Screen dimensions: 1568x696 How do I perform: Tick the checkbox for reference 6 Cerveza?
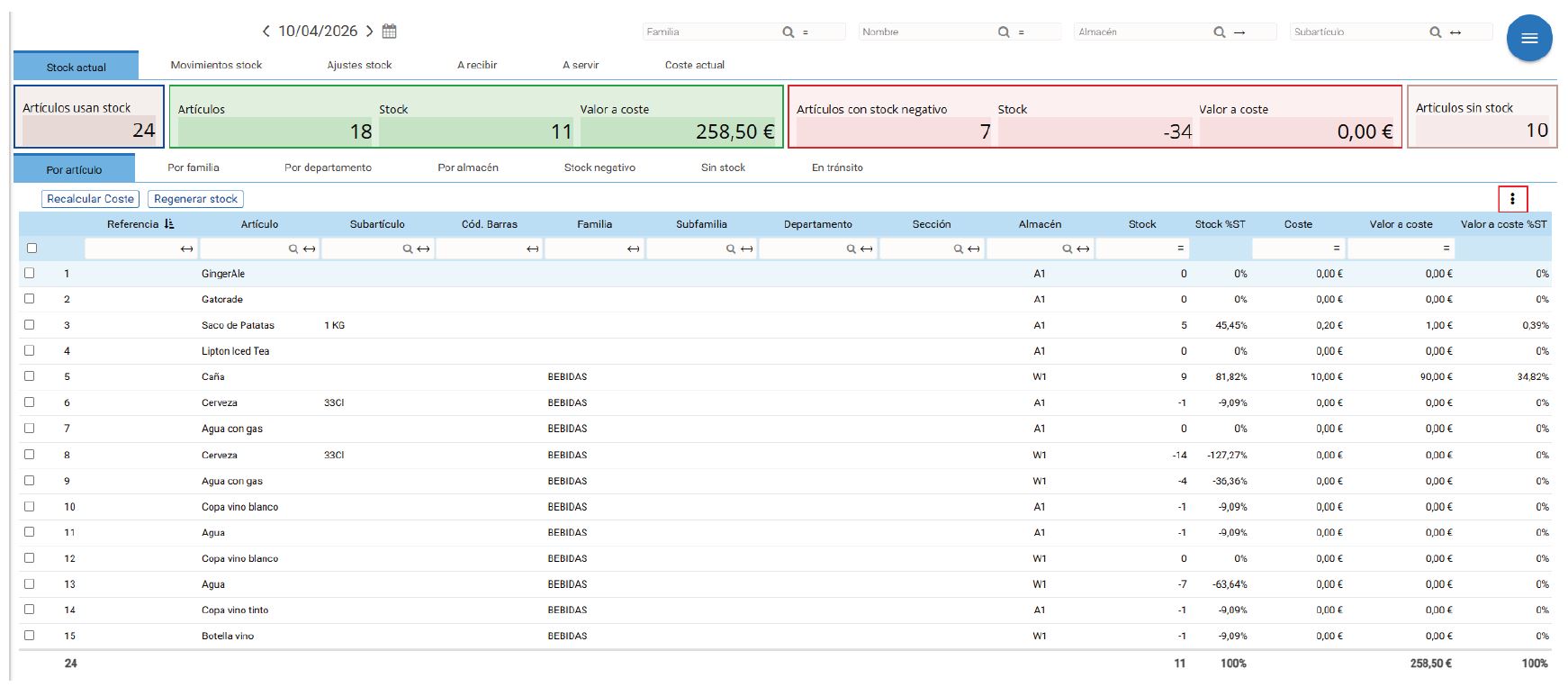[x=30, y=402]
